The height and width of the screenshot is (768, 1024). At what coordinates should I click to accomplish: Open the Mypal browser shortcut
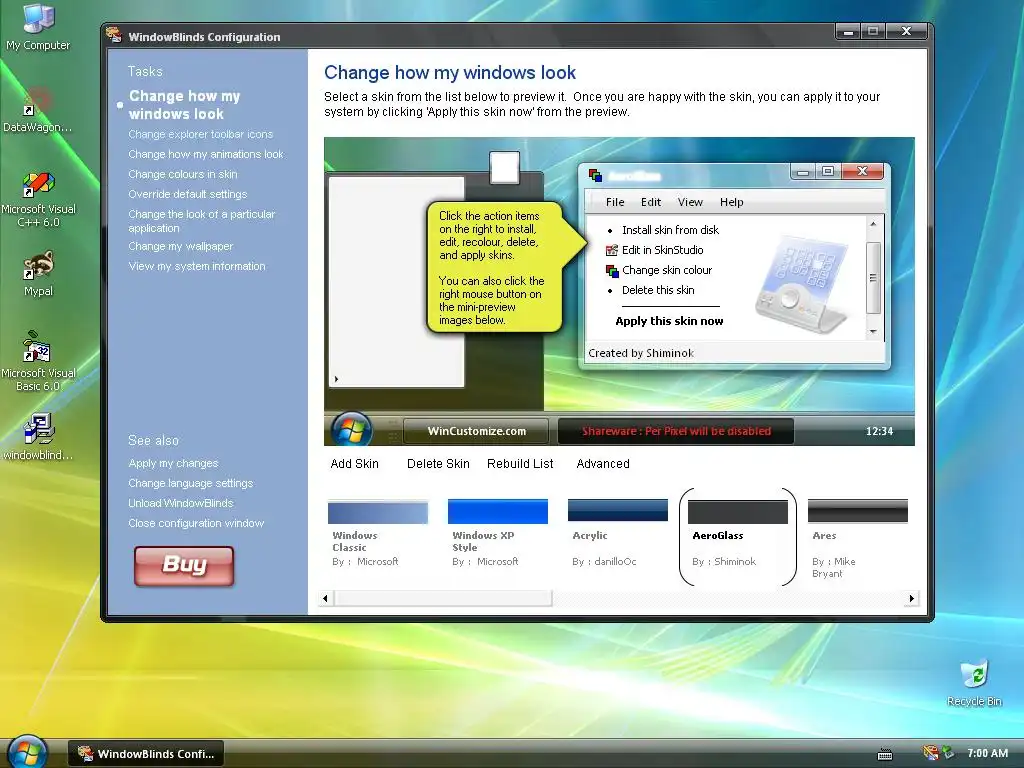point(38,274)
